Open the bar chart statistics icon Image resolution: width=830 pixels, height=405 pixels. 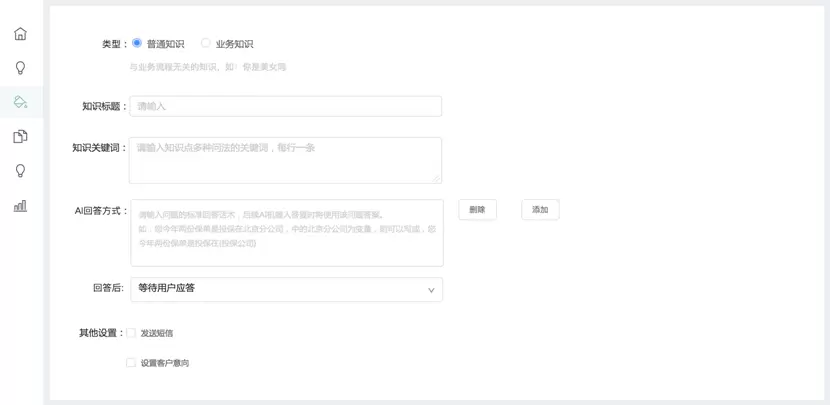click(x=20, y=206)
